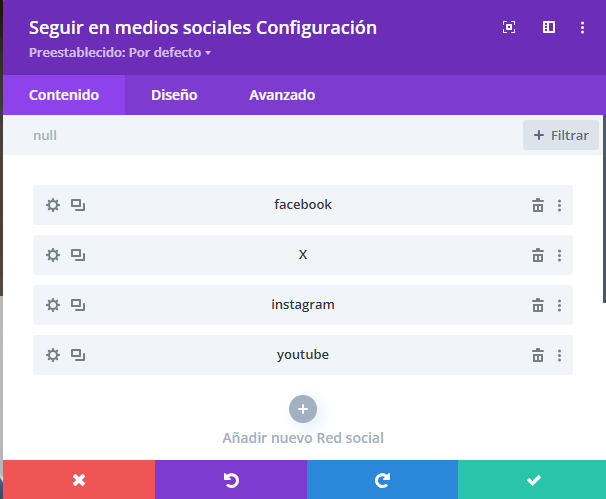Open the module header three-dot menu
Screen dimensions: 606x499
583,27
